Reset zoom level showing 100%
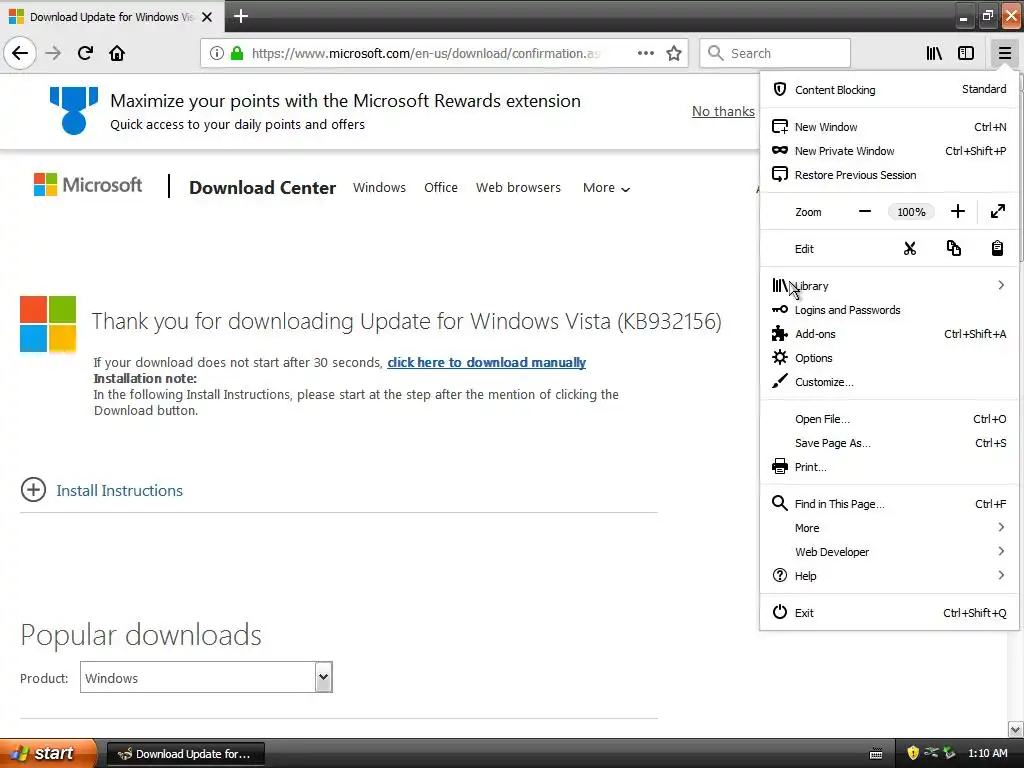 (911, 212)
